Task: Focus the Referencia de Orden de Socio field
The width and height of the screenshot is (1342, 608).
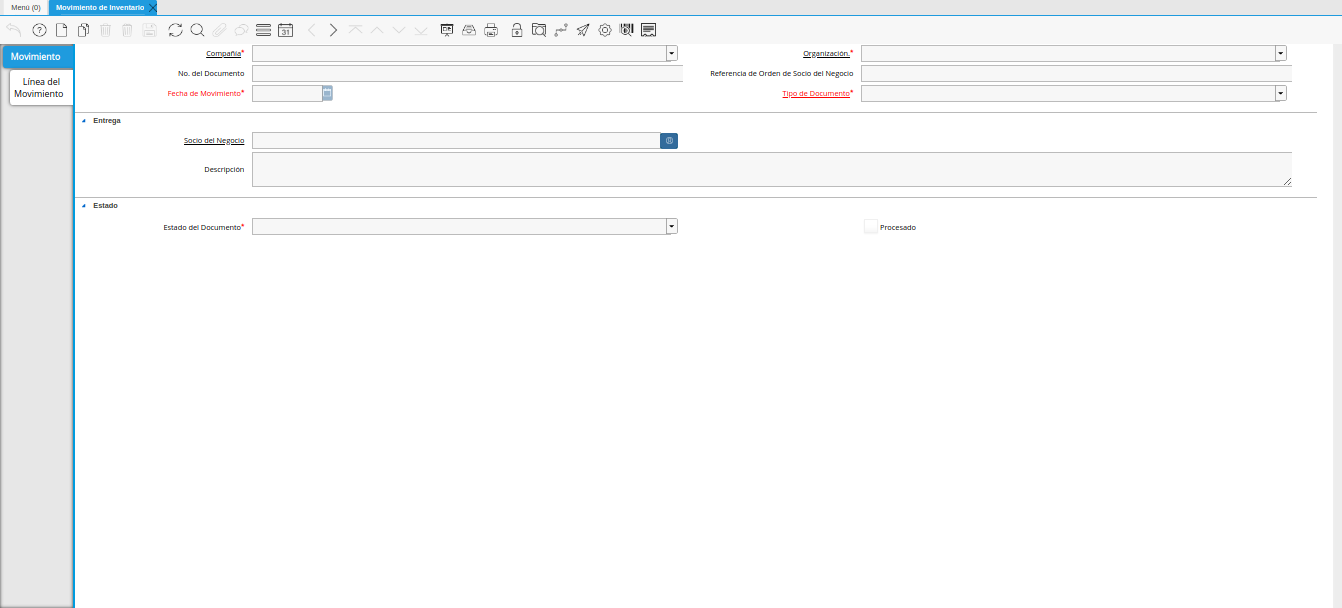Action: point(1076,73)
